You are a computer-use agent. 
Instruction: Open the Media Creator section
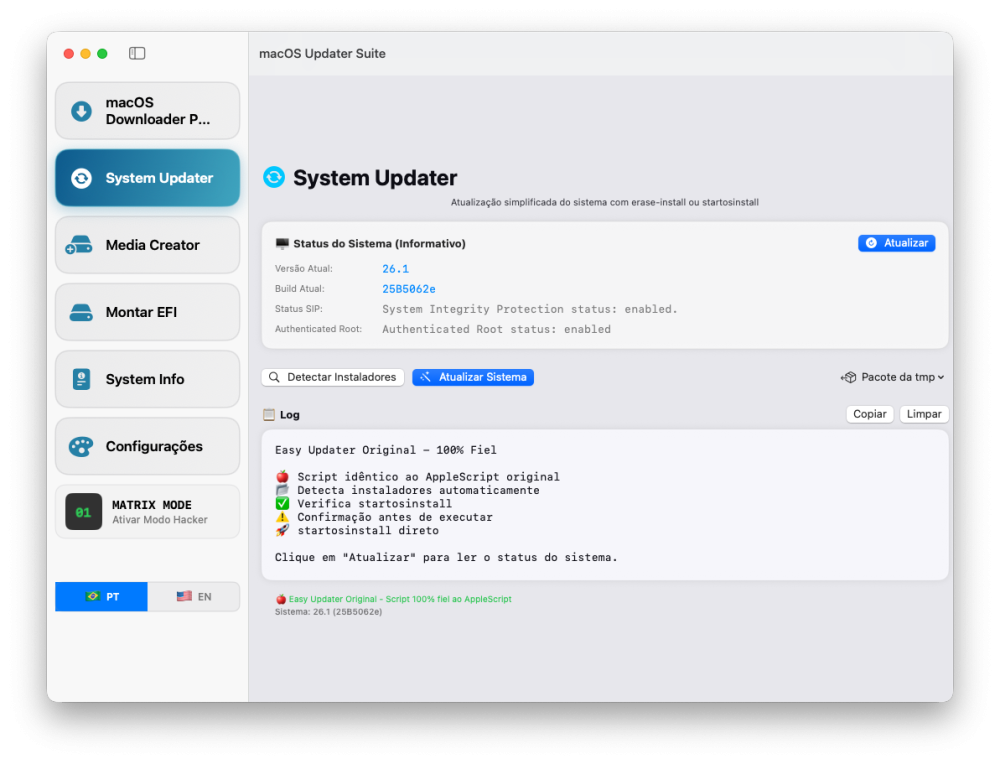click(147, 245)
